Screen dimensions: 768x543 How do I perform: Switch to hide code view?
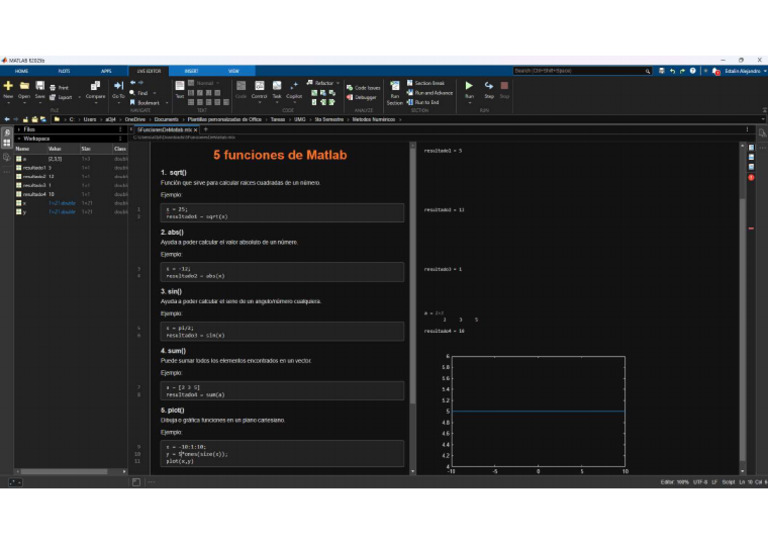(751, 167)
